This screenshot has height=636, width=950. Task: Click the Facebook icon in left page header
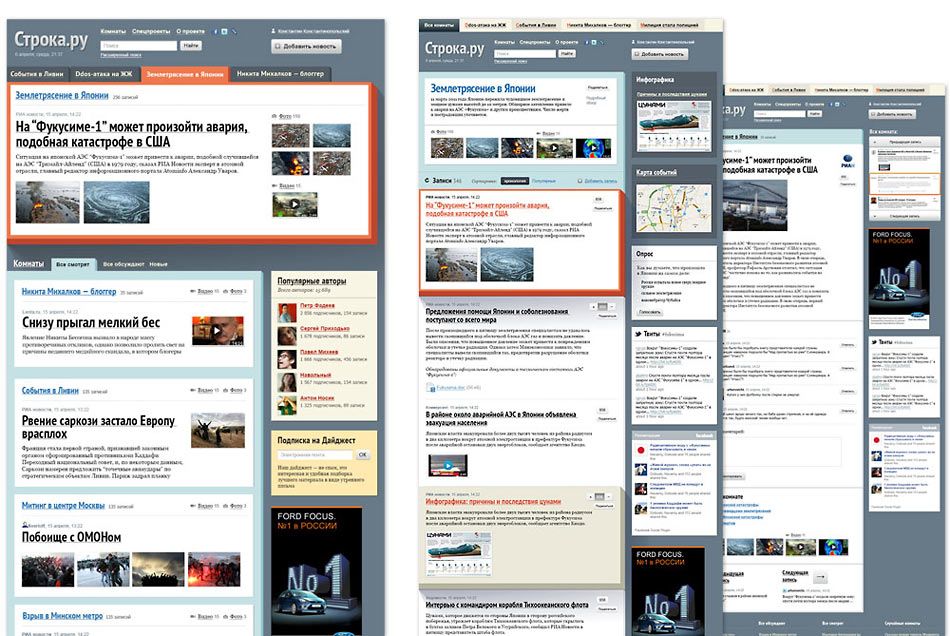click(x=214, y=32)
